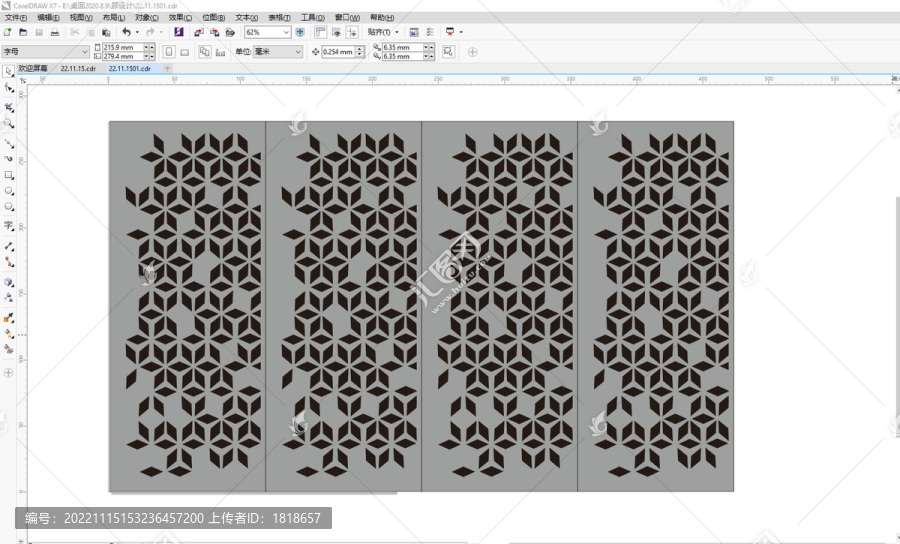
Task: Set page orientation to portrait
Action: (169, 52)
